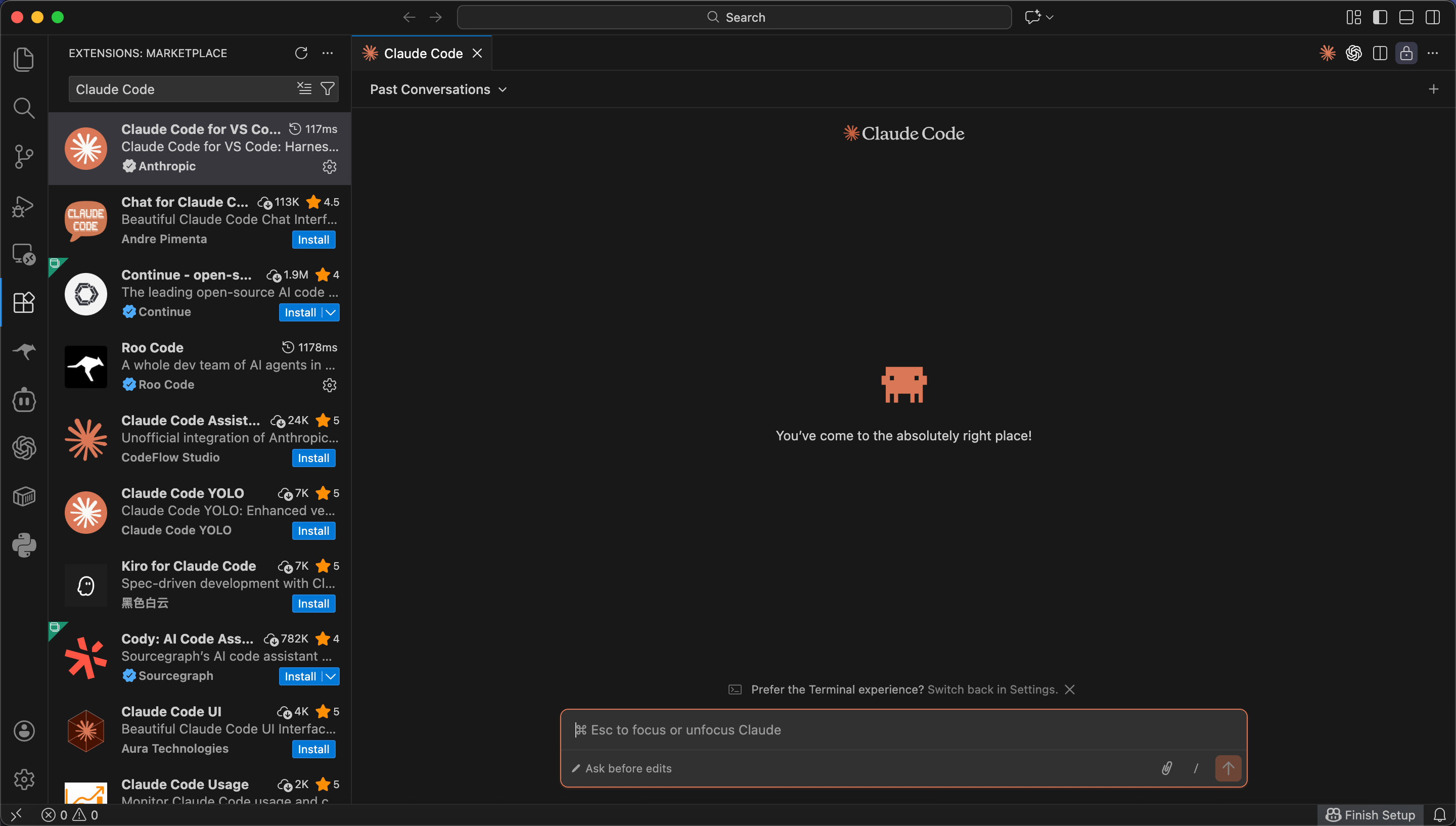Start a new Claude conversation with plus
The image size is (1456, 826).
pos(1433,89)
